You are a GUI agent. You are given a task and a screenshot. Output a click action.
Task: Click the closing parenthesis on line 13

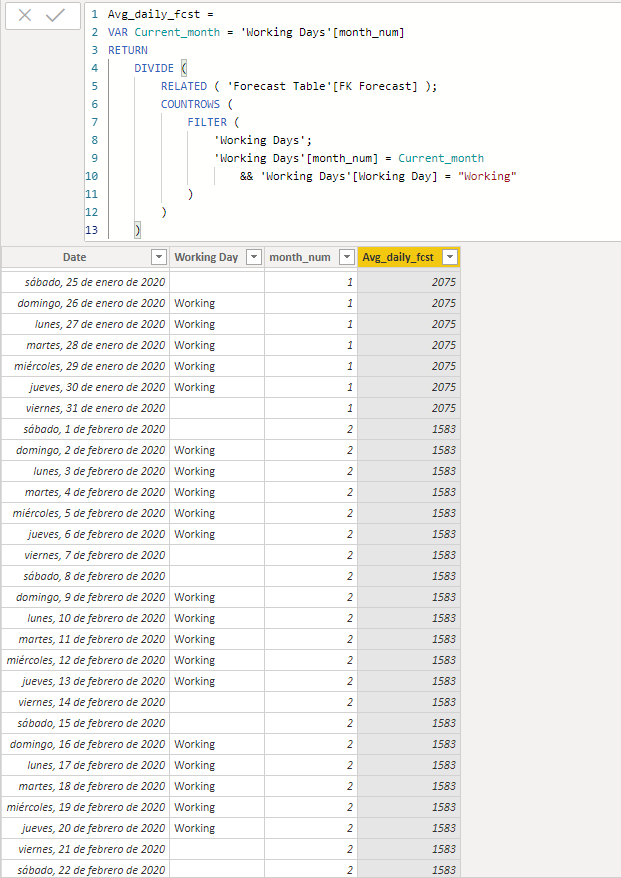coord(137,230)
